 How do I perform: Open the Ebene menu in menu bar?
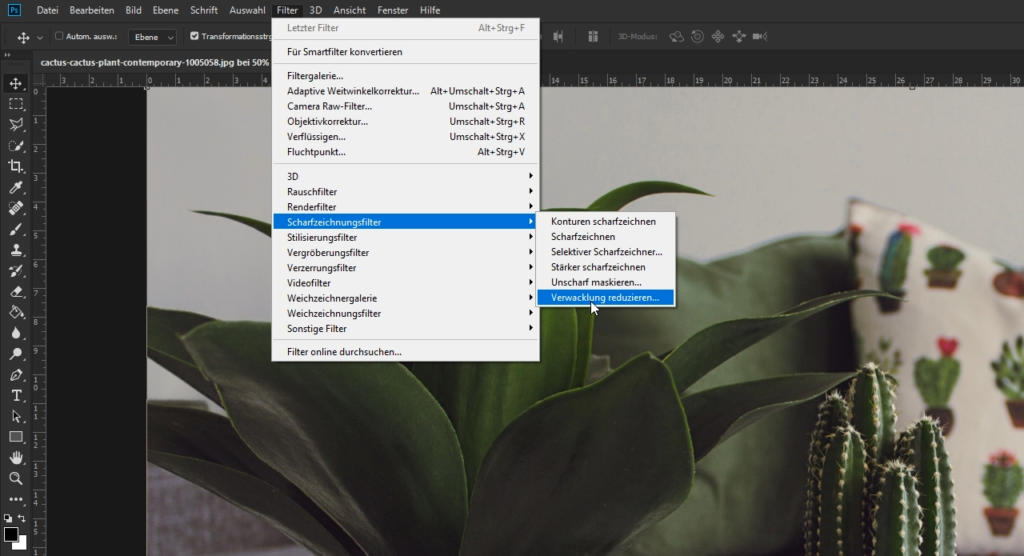[165, 10]
